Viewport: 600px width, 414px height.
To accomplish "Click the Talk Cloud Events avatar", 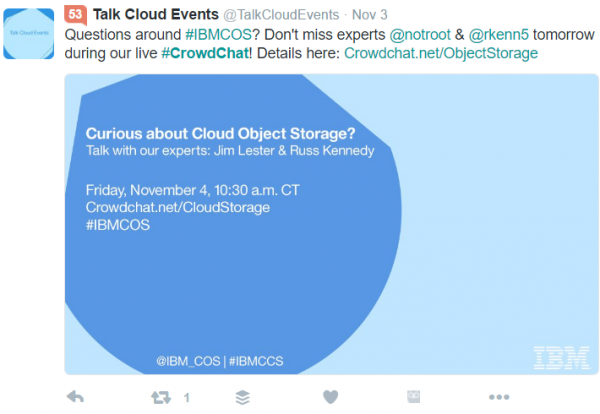I will [31, 33].
